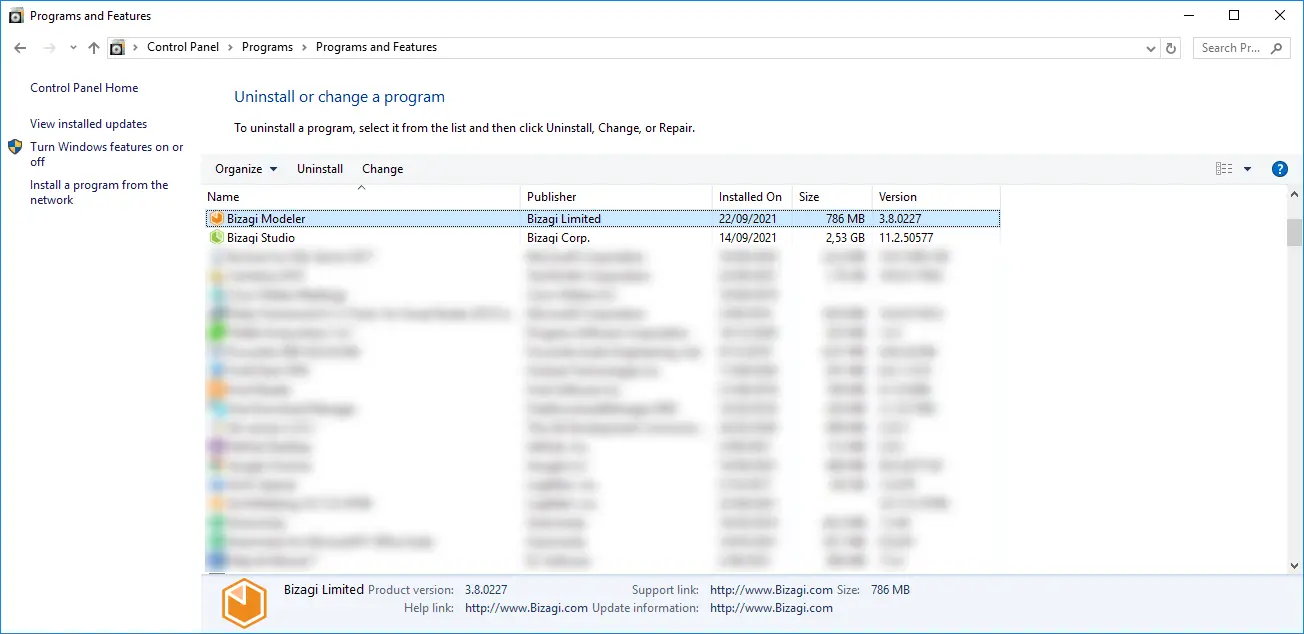The image size is (1304, 634).
Task: Open Help with the blue question mark
Action: click(1279, 169)
